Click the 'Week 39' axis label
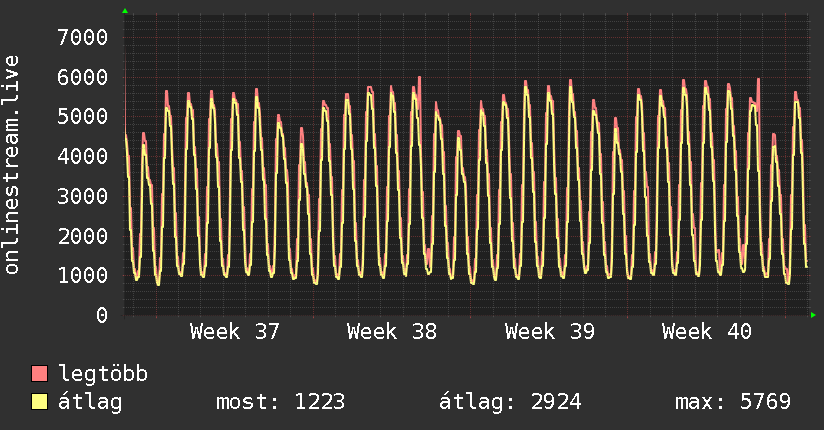824x430 pixels. pos(550,332)
